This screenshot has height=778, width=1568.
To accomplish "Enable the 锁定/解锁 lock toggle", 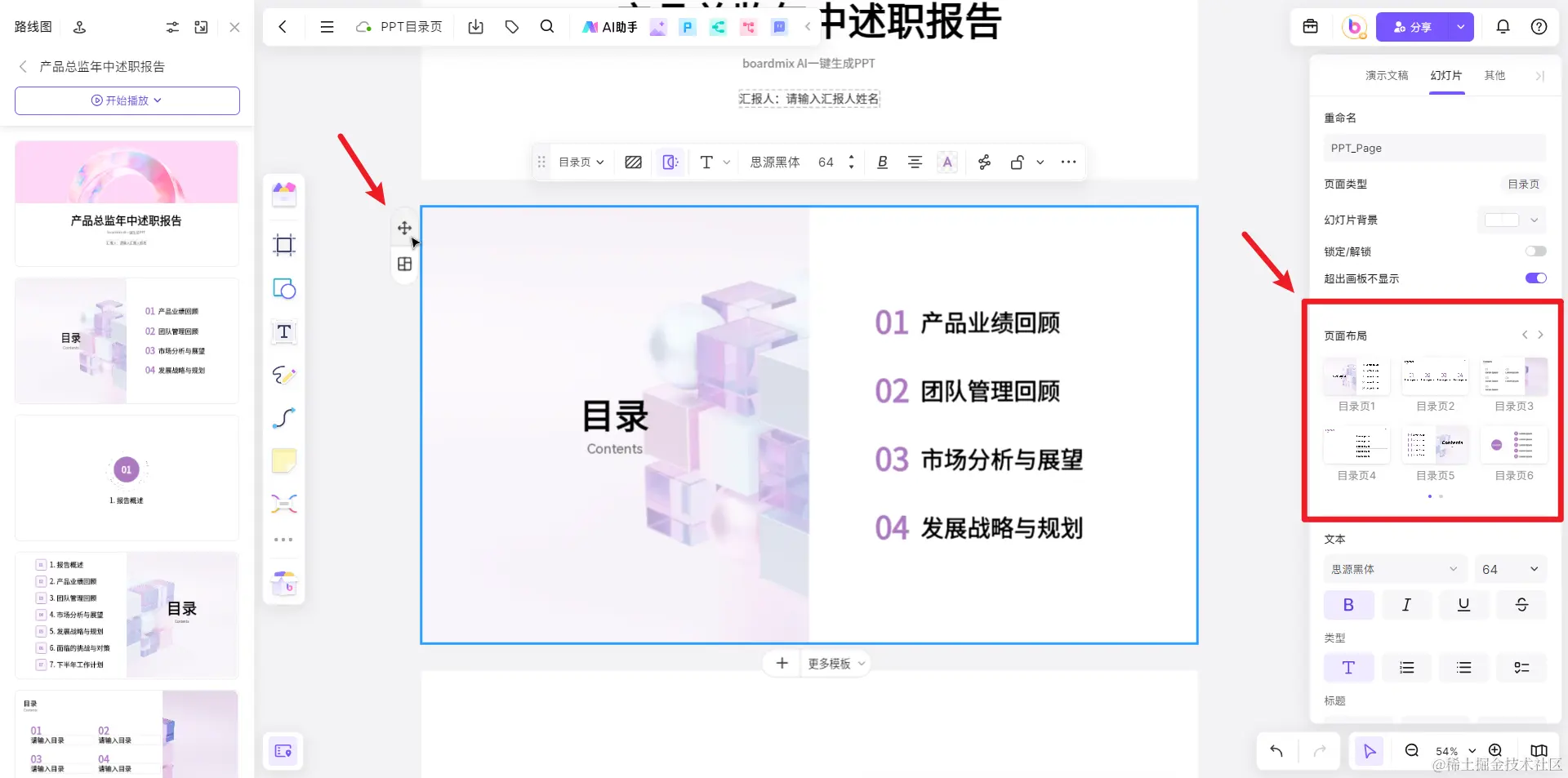I will (x=1535, y=251).
